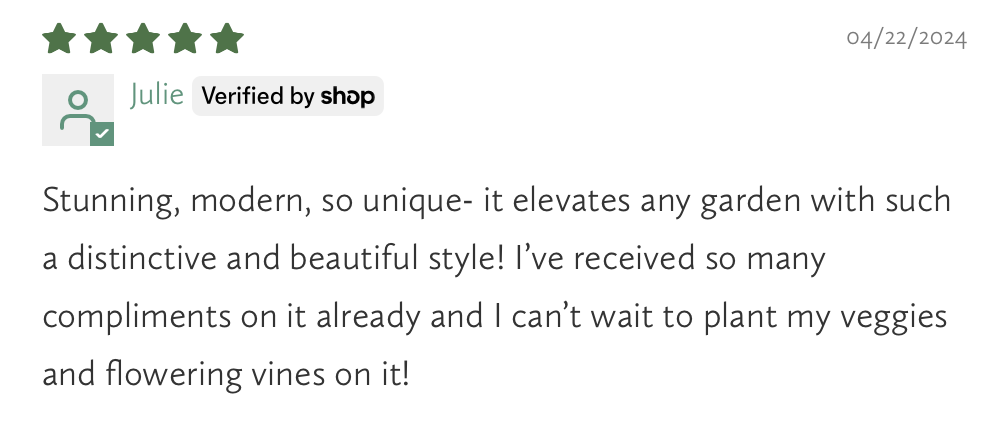The image size is (1008, 434).
Task: Click the fifth green rating star
Action: pyautogui.click(x=227, y=39)
